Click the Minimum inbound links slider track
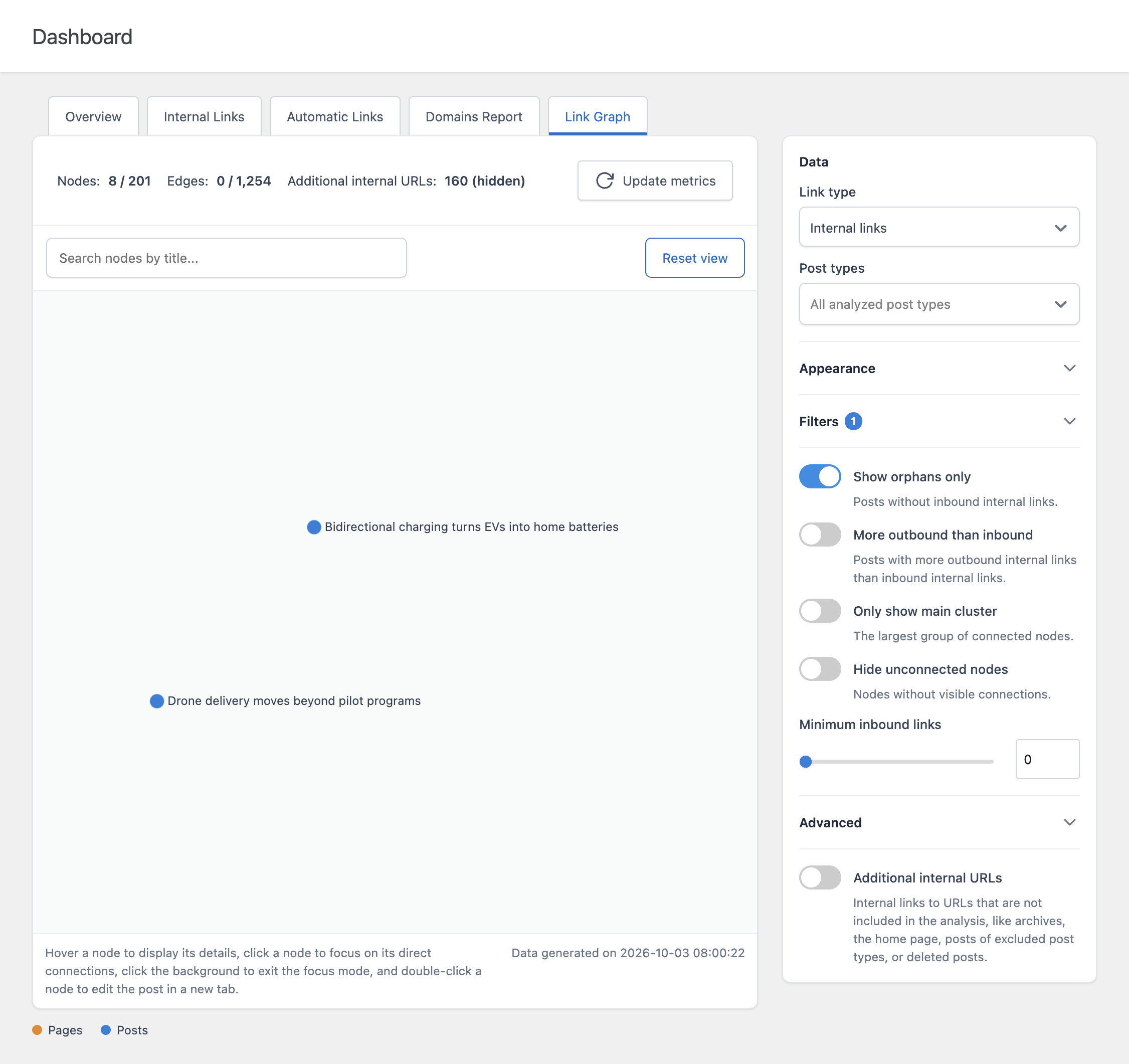The height and width of the screenshot is (1064, 1129). [x=896, y=762]
